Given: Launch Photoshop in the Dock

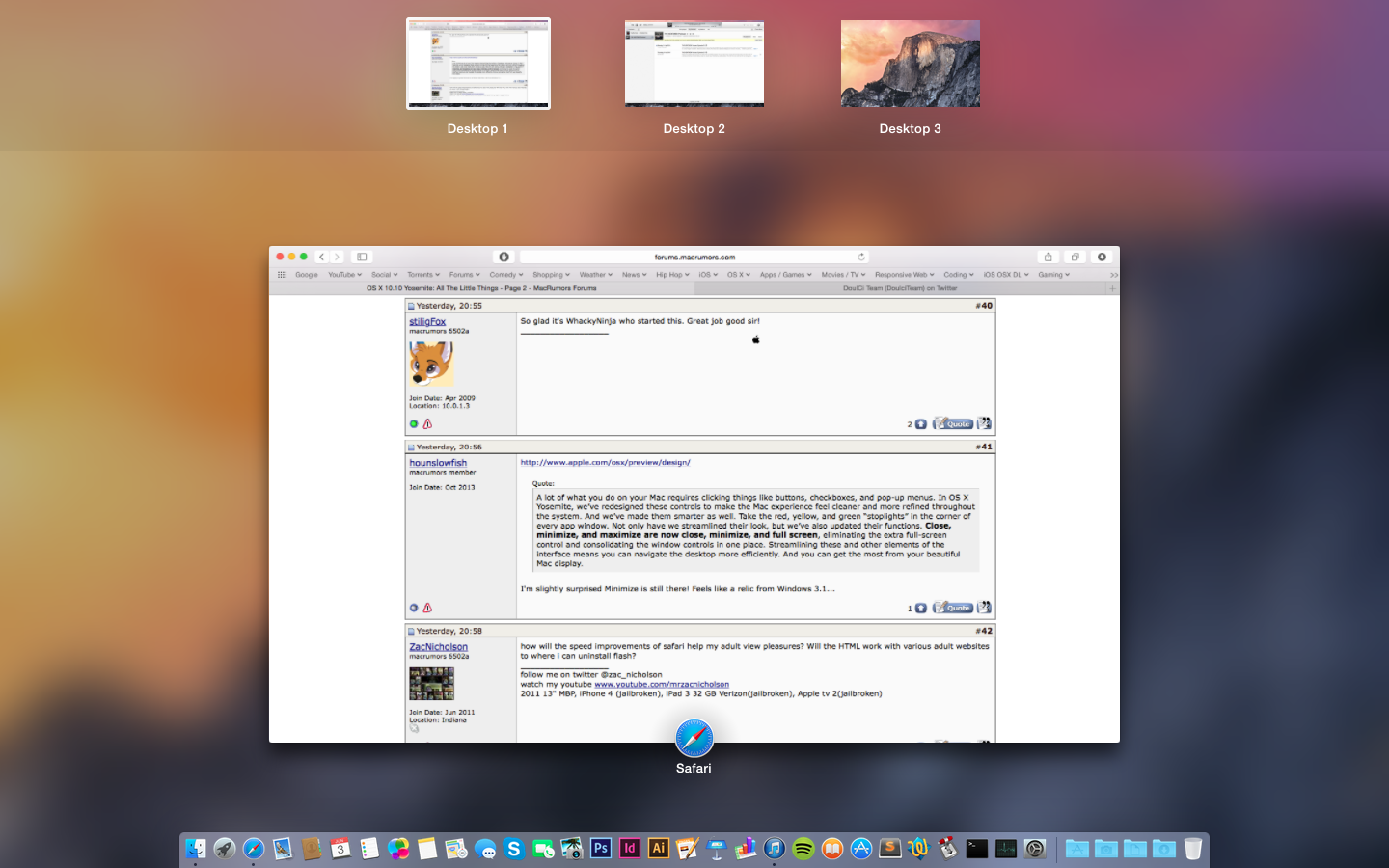Looking at the screenshot, I should click(x=601, y=849).
